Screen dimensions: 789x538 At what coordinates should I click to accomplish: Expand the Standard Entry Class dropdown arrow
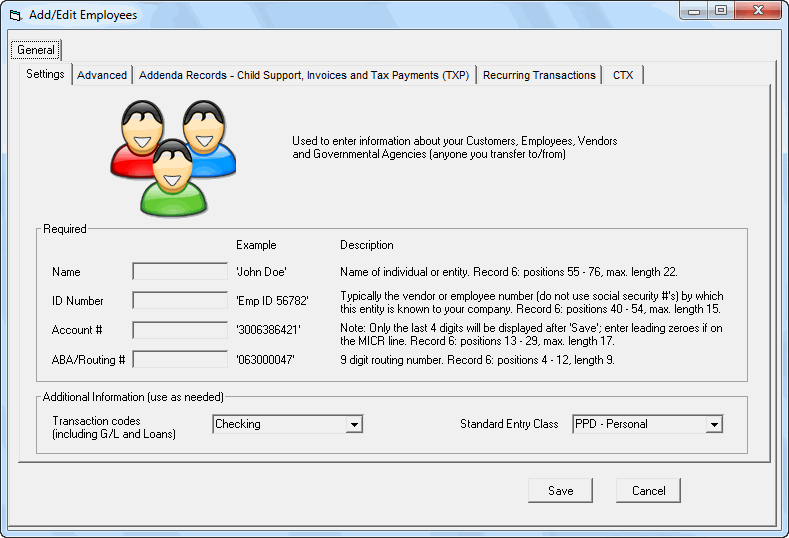pyautogui.click(x=714, y=424)
